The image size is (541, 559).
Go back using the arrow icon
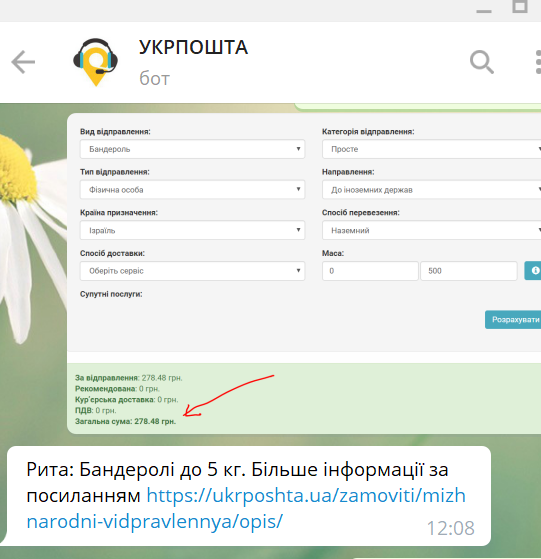coord(23,62)
